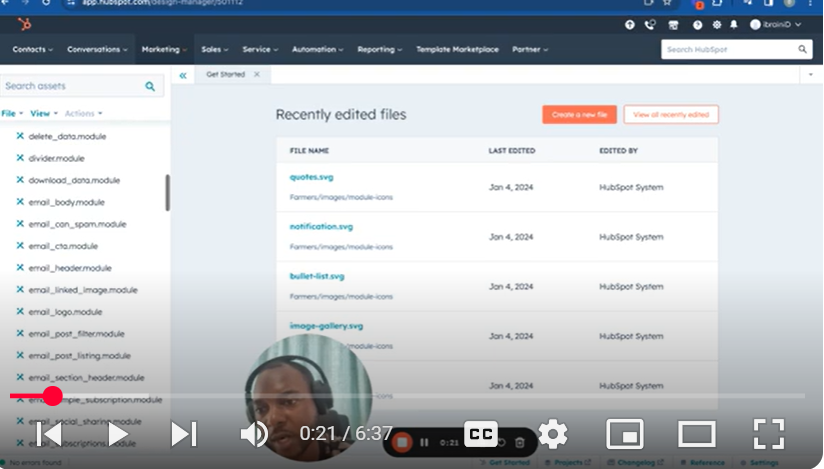824x469 pixels.
Task: Open image-gallery.svg file
Action: pyautogui.click(x=326, y=326)
